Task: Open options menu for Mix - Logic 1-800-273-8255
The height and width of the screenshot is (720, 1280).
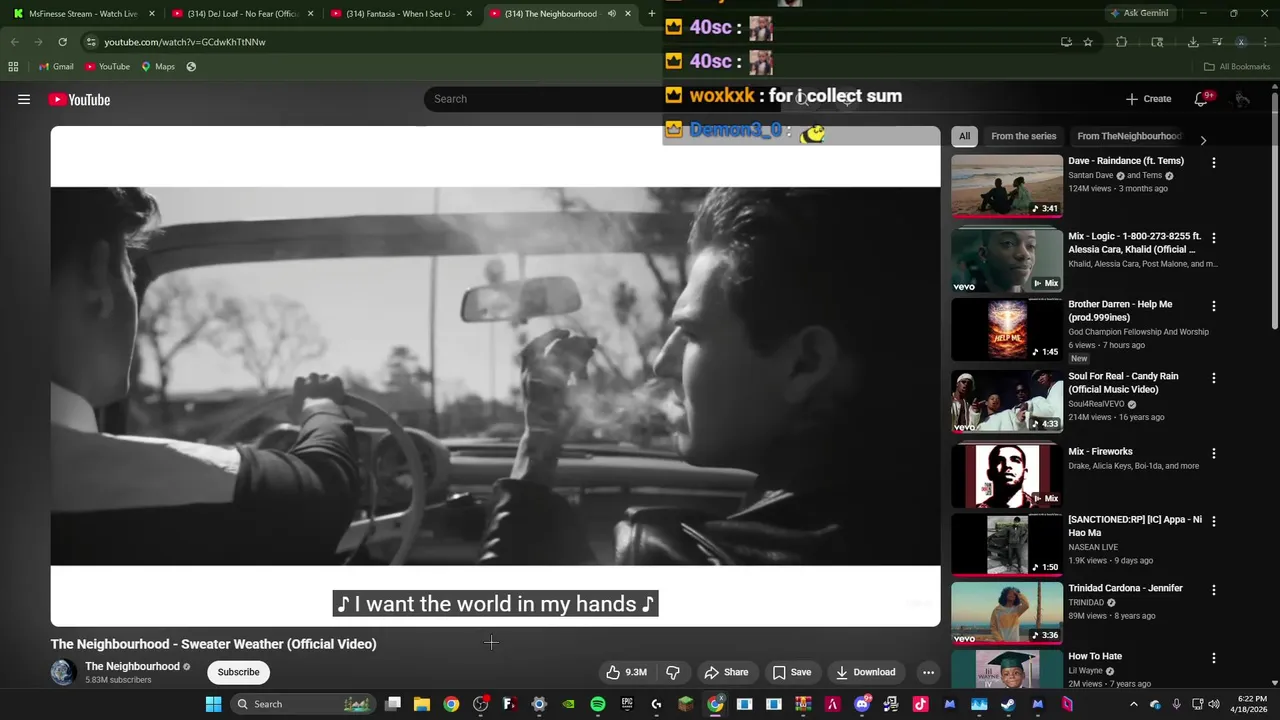Action: pyautogui.click(x=1214, y=238)
